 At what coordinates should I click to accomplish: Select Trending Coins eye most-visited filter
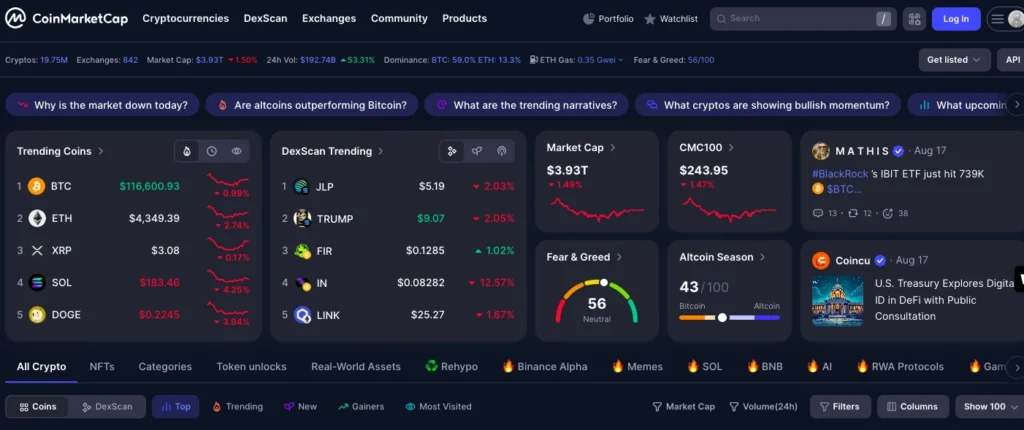[x=236, y=151]
